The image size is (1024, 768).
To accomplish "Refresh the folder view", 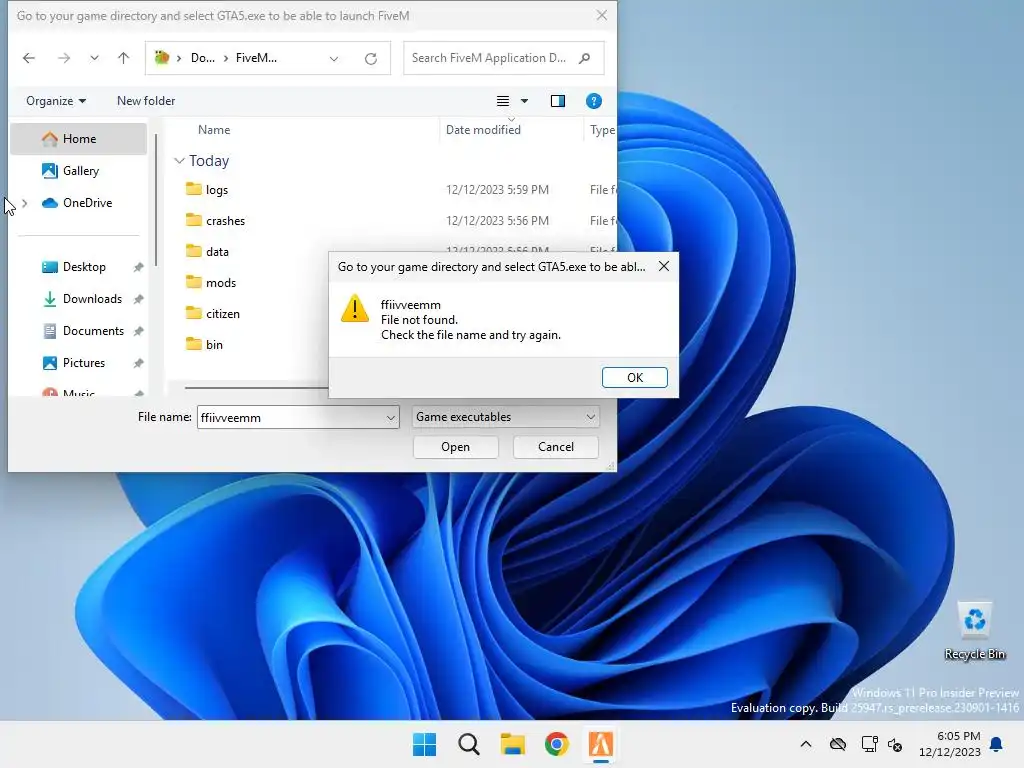I will pyautogui.click(x=371, y=59).
